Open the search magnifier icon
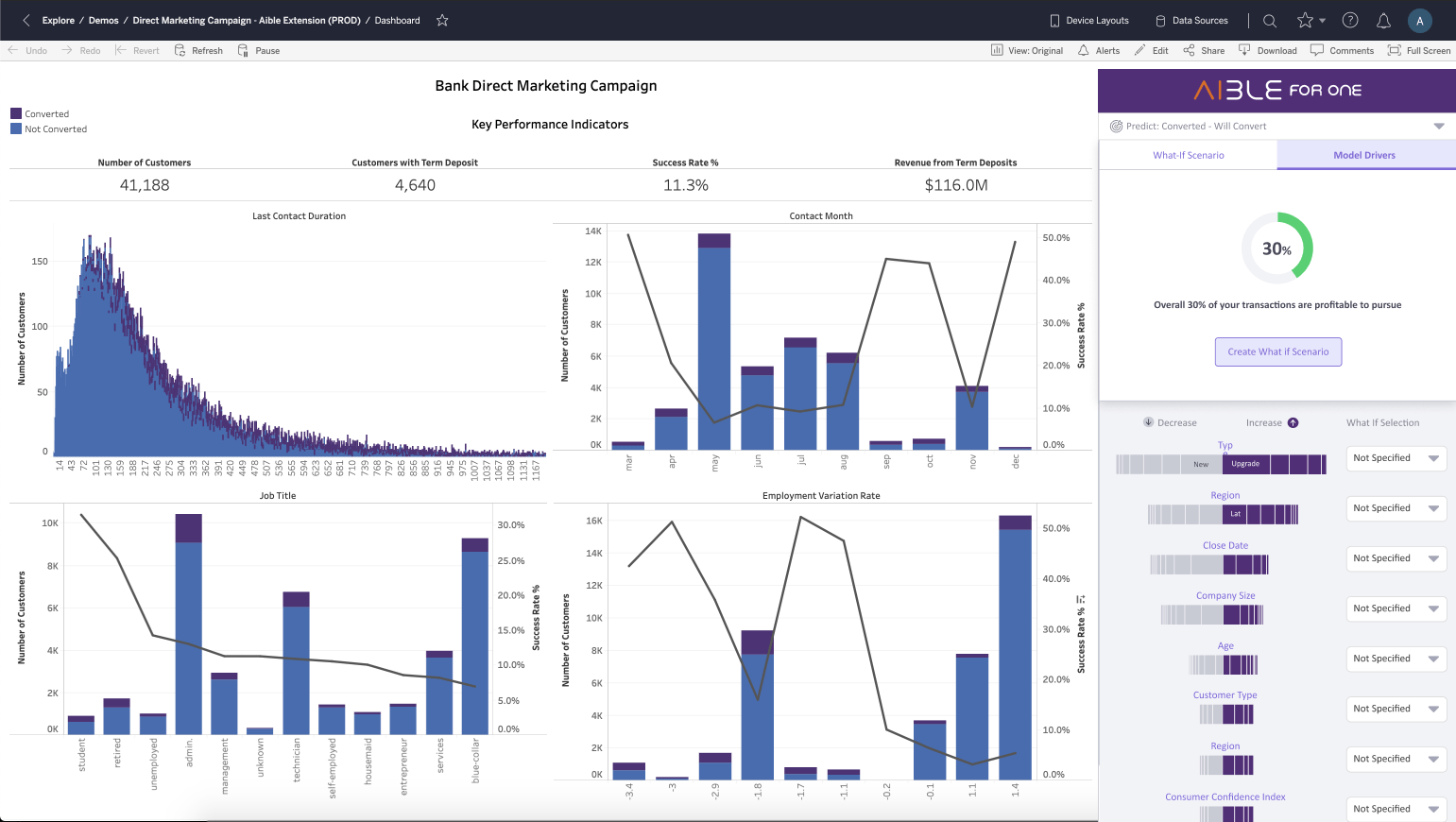The image size is (1456, 822). (1270, 20)
